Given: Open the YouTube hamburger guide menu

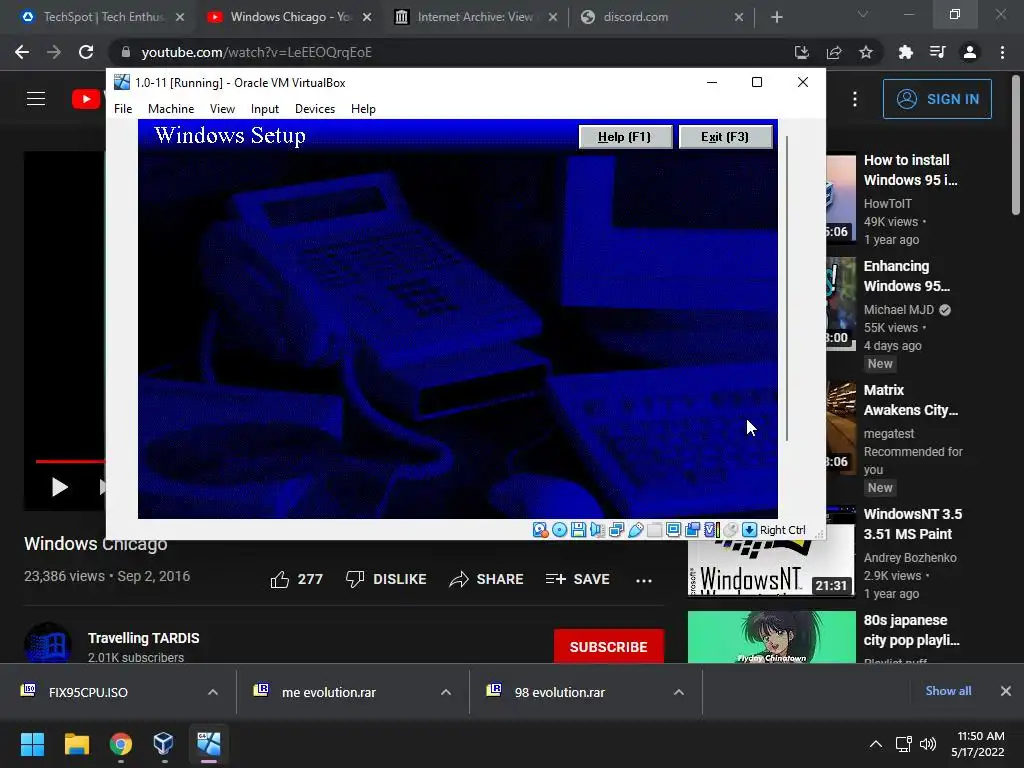Looking at the screenshot, I should tap(36, 99).
